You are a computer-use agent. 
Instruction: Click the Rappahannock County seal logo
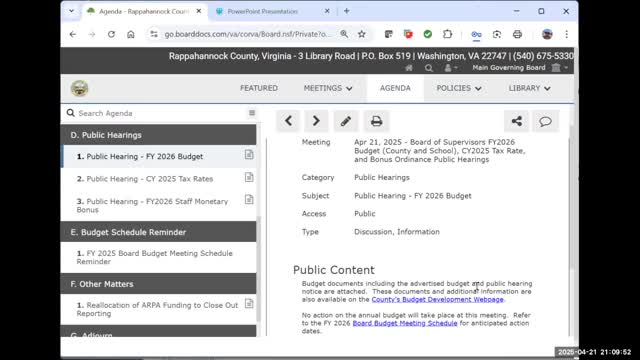[x=79, y=88]
